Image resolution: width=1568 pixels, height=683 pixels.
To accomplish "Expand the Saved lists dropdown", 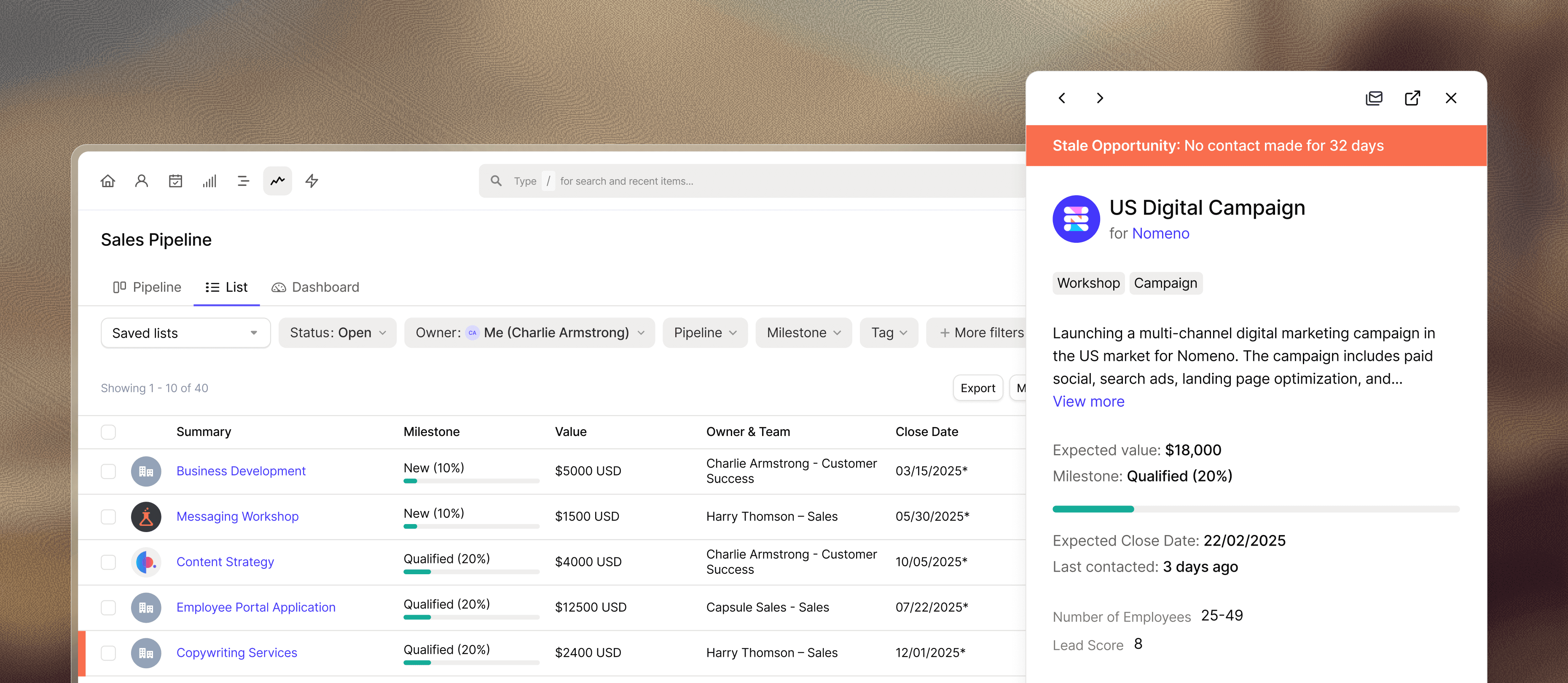I will pos(185,333).
